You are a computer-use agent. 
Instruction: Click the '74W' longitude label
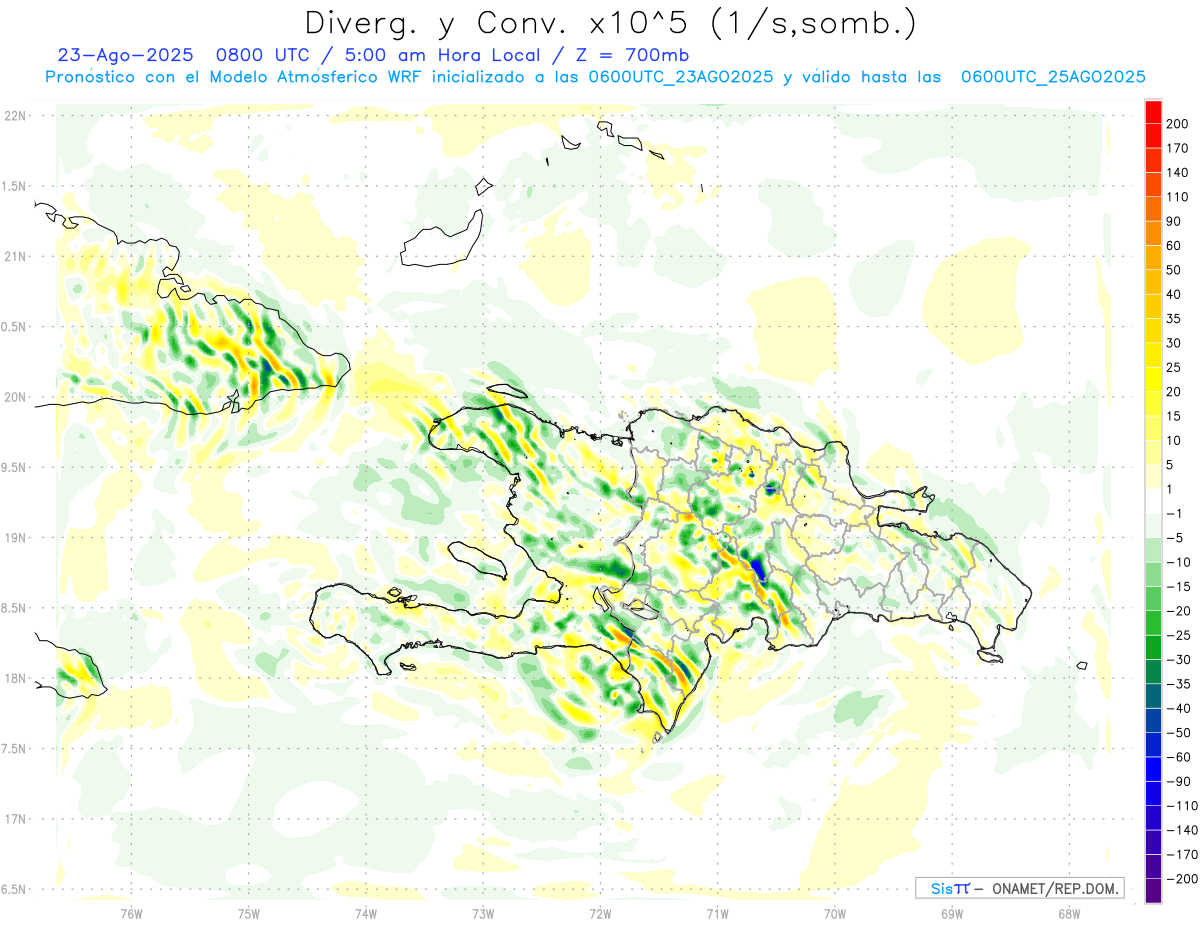[366, 913]
